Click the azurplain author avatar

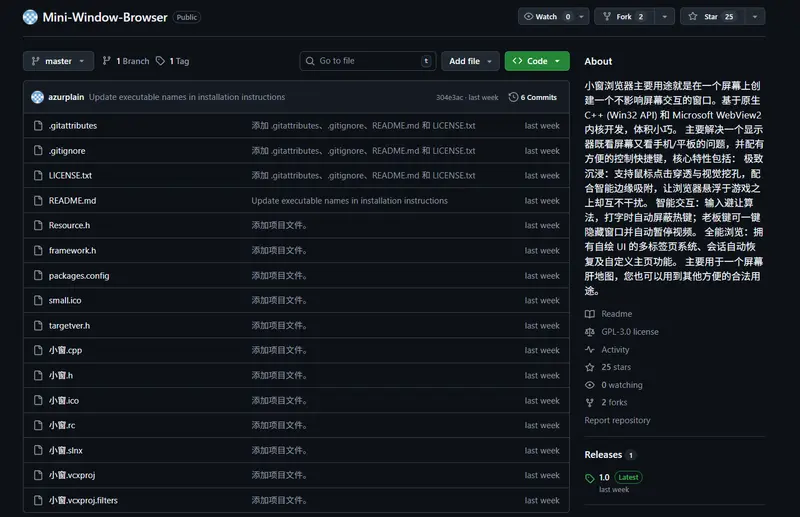[37, 97]
